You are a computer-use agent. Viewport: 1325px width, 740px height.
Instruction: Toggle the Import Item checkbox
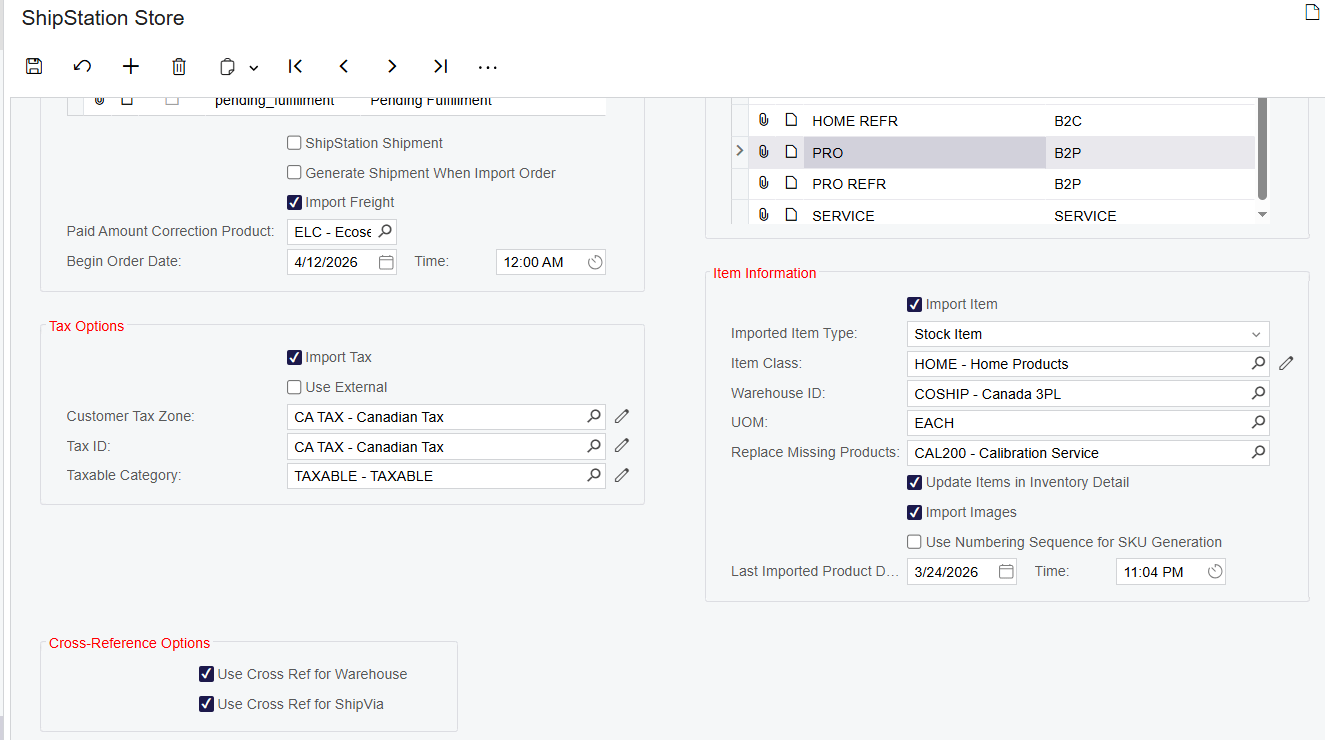[914, 304]
